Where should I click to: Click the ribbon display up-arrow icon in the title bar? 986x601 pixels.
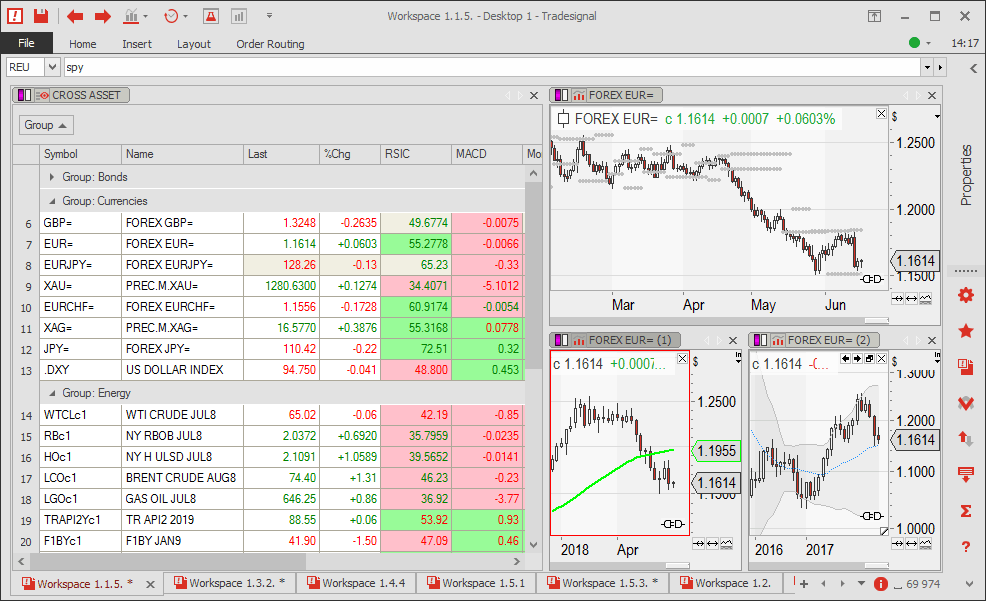875,16
